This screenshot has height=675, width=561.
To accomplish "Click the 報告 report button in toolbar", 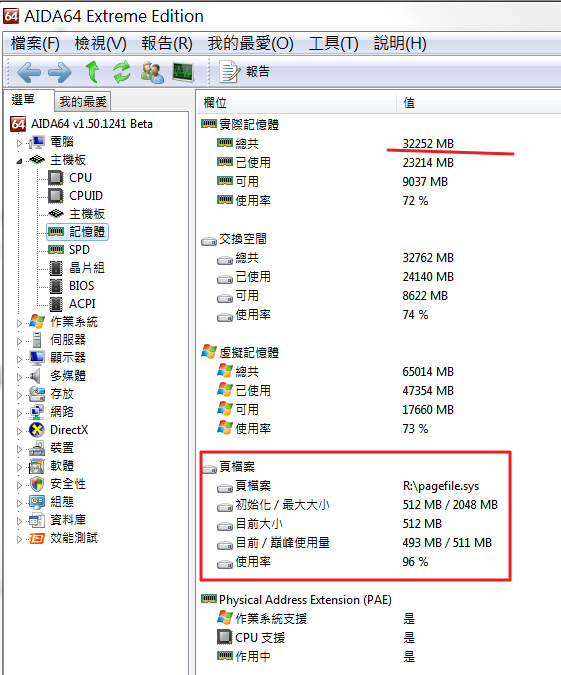I will click(x=245, y=71).
